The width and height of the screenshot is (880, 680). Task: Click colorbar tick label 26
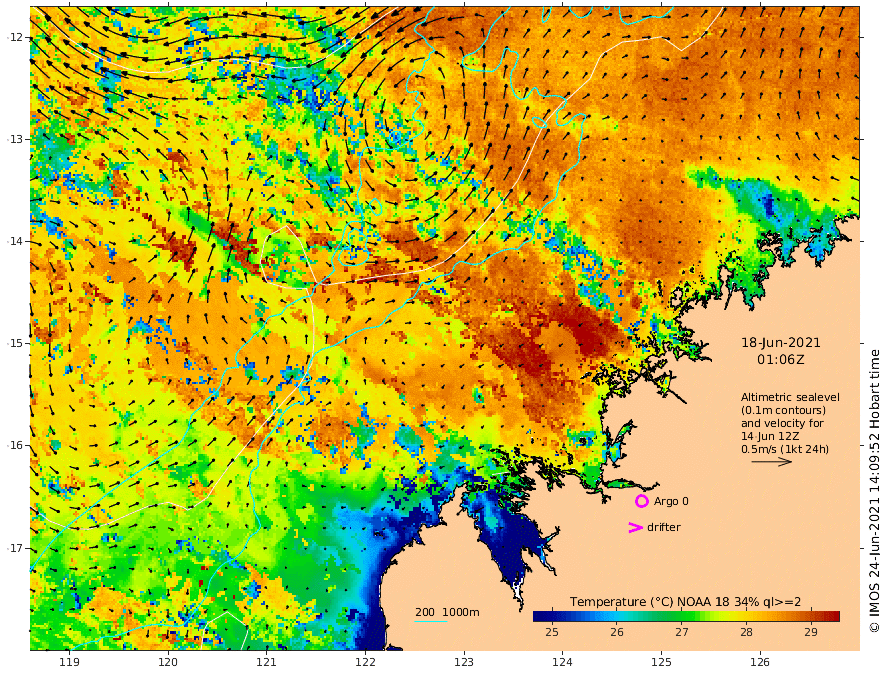click(x=617, y=632)
